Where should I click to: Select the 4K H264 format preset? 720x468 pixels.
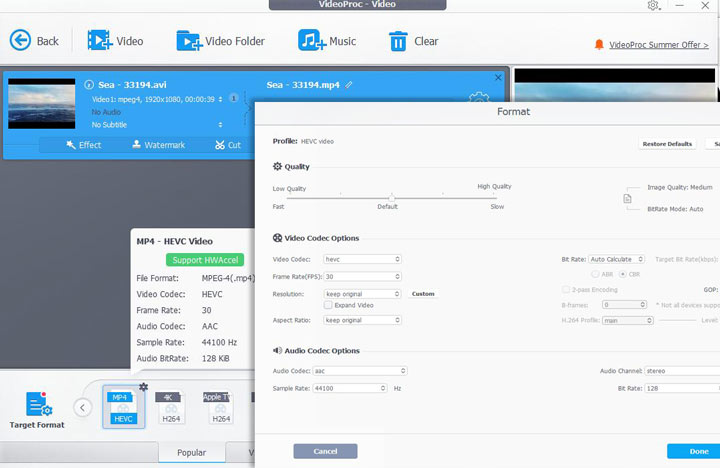170,407
